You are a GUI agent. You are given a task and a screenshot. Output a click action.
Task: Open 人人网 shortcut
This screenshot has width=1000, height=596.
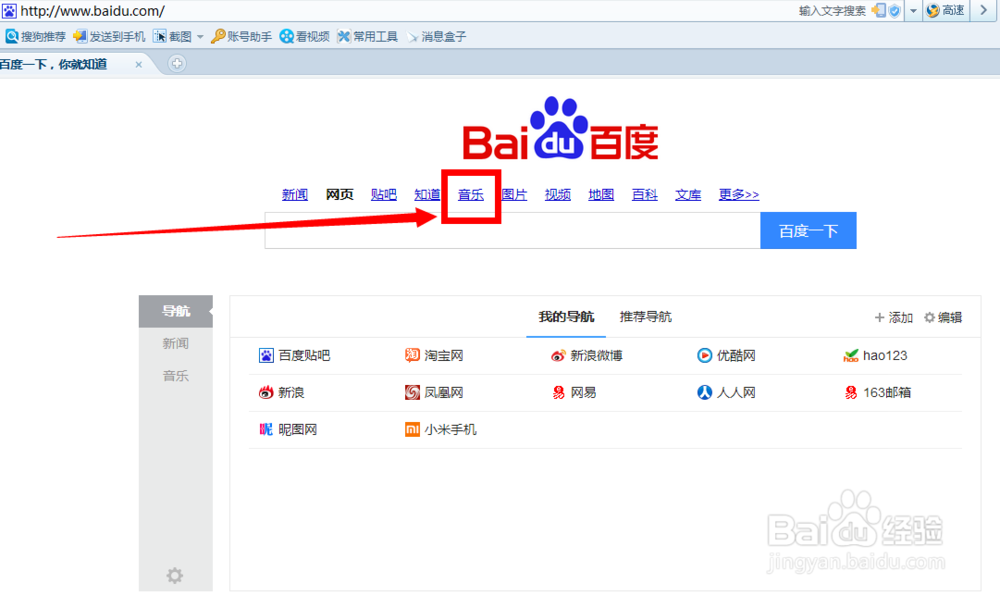pyautogui.click(x=726, y=393)
